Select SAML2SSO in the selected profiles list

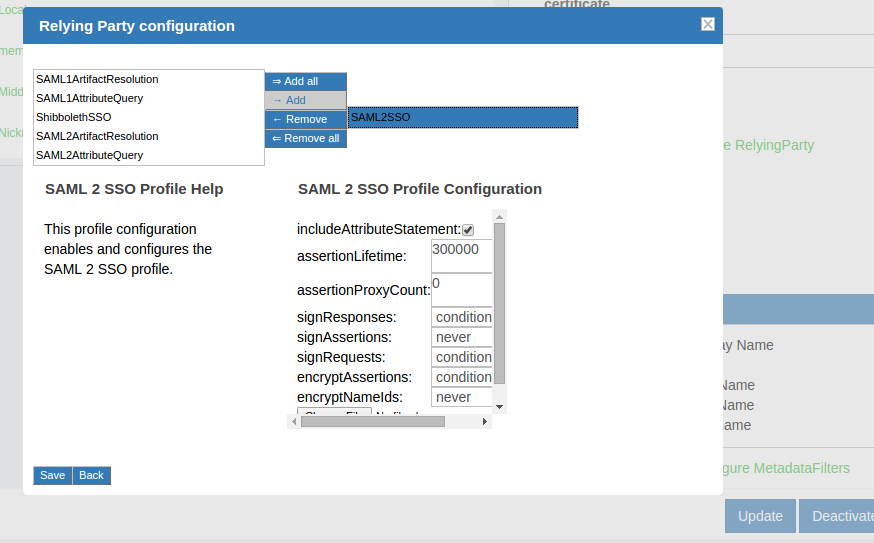click(x=462, y=117)
